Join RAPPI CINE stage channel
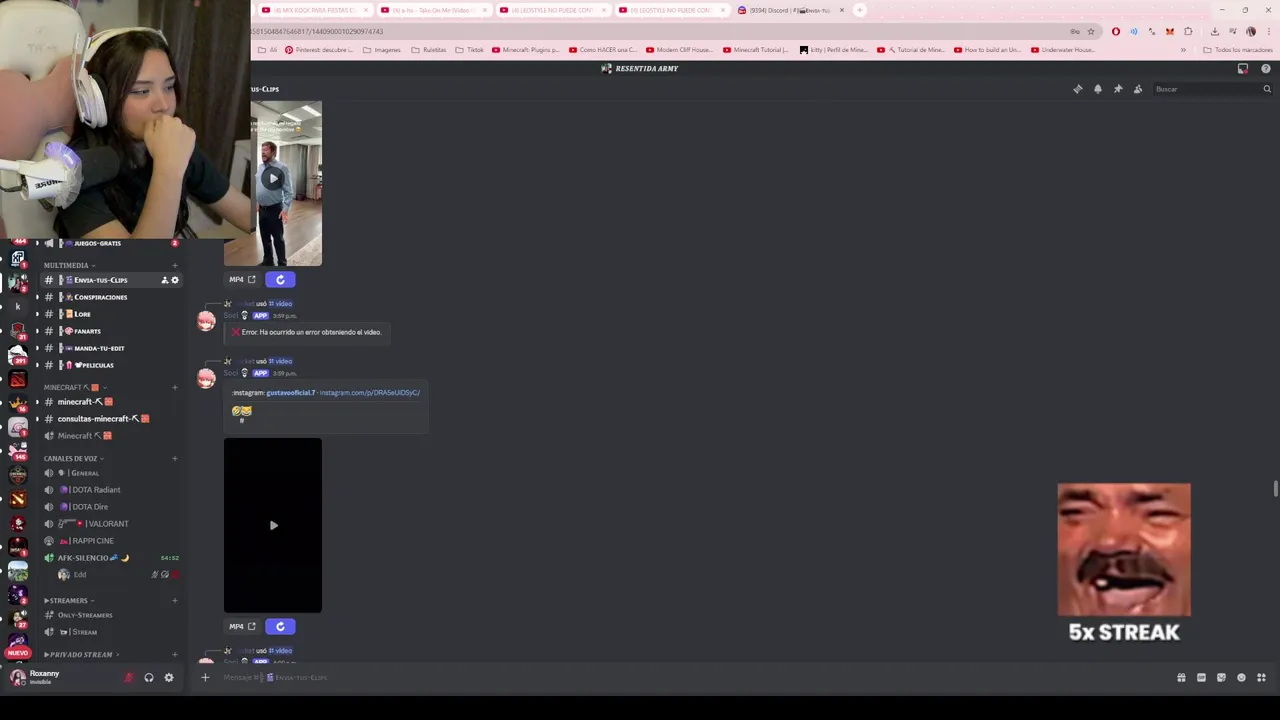The width and height of the screenshot is (1280, 720). (110, 541)
